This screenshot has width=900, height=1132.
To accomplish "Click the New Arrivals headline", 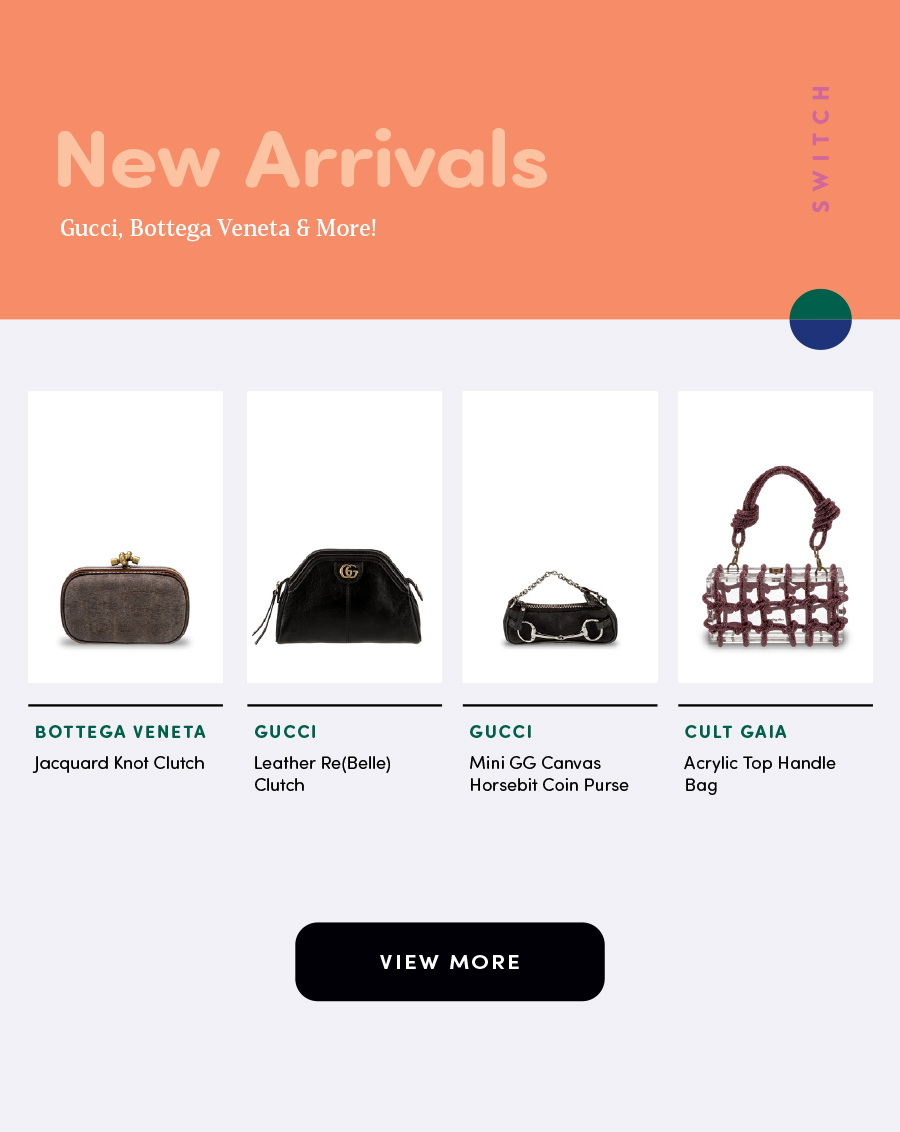I will [x=302, y=159].
